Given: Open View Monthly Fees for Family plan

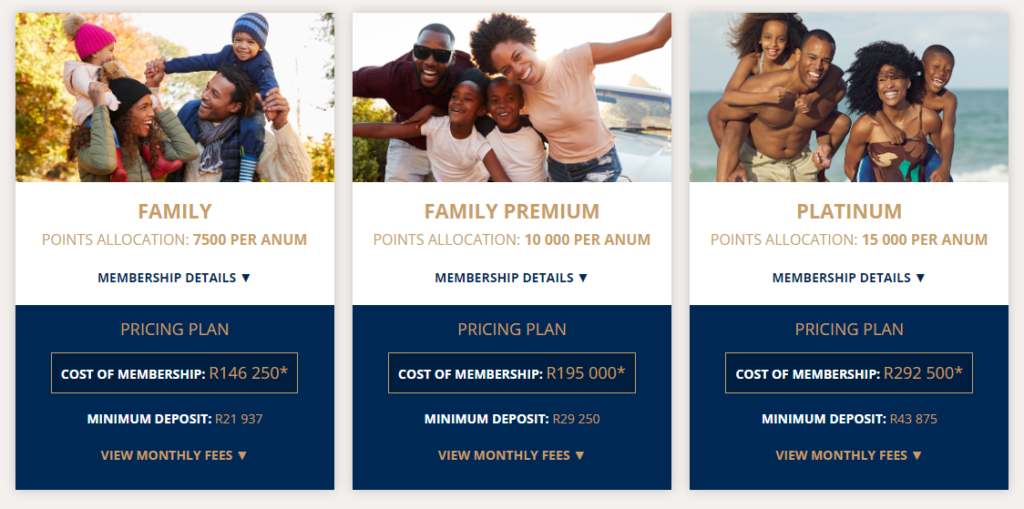Looking at the screenshot, I should click(174, 455).
